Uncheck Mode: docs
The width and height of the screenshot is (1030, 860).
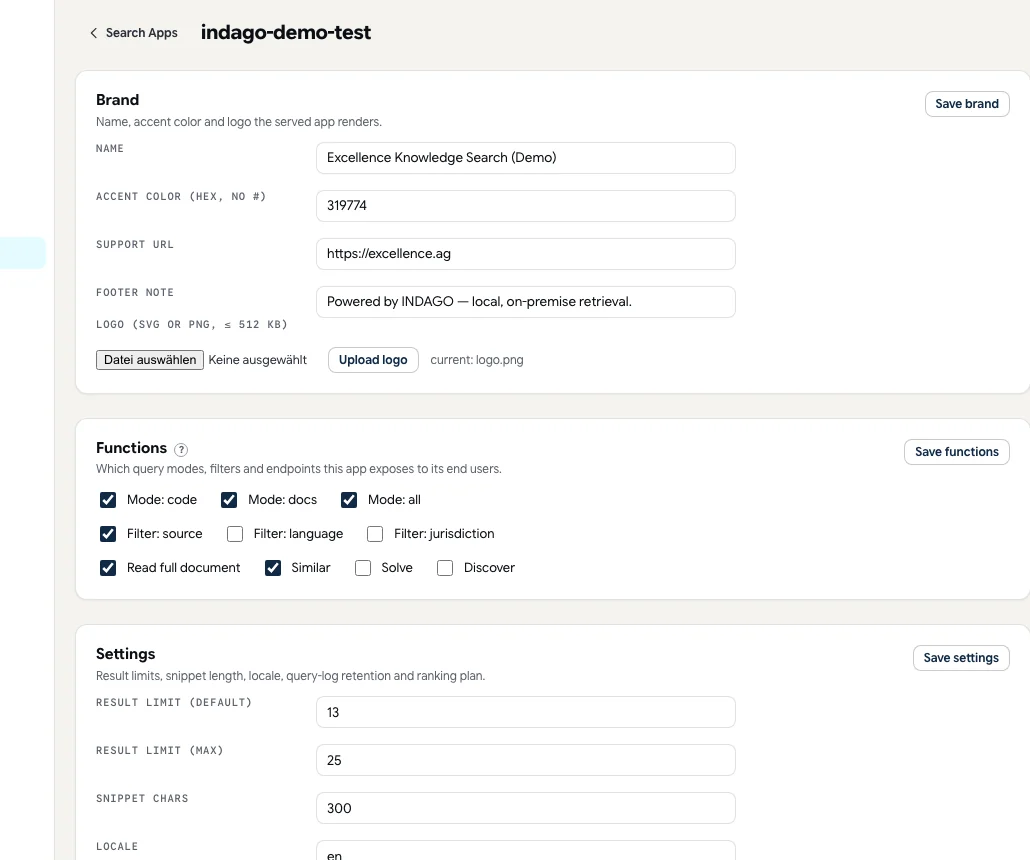pos(229,500)
